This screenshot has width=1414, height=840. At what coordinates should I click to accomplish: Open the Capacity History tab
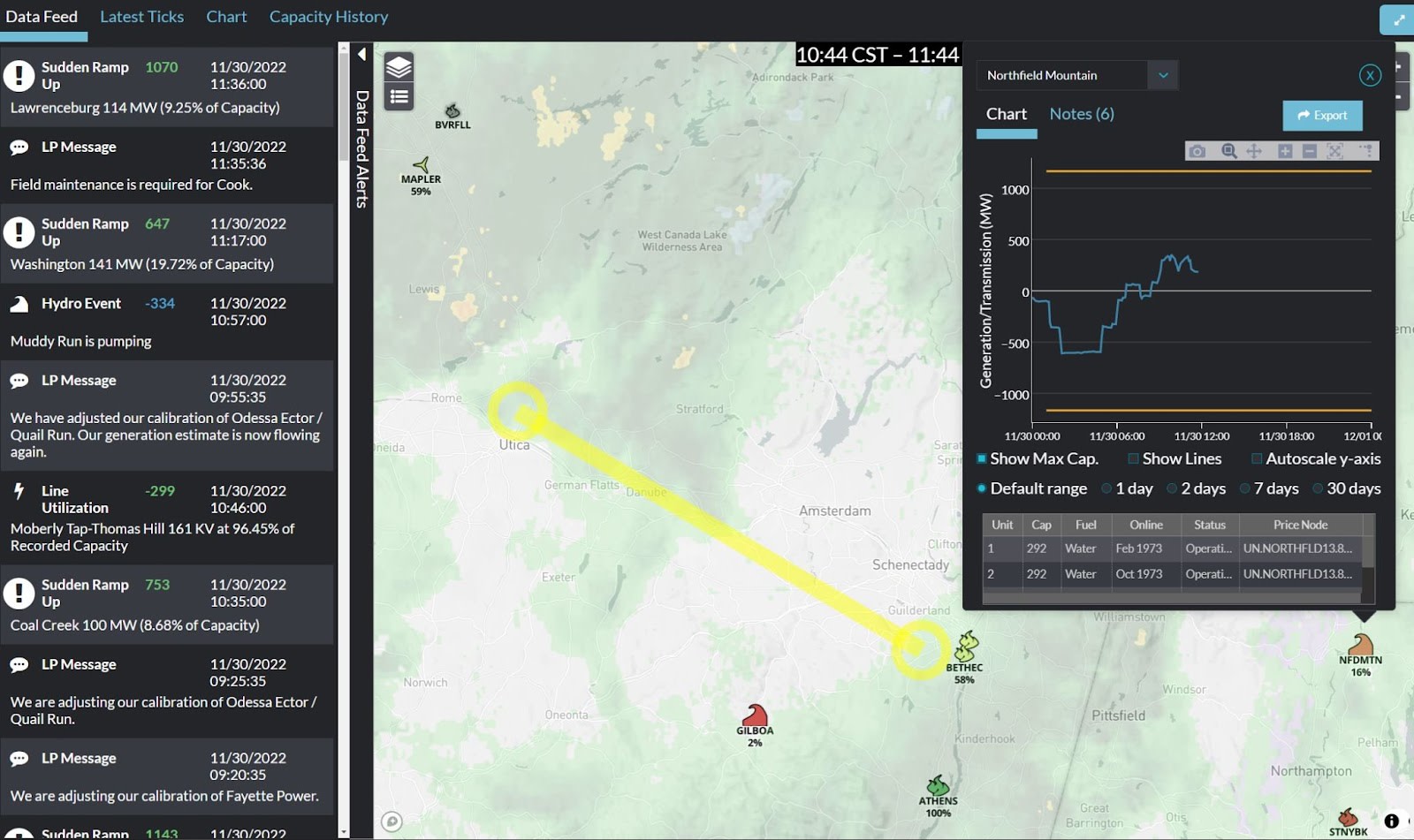[329, 17]
